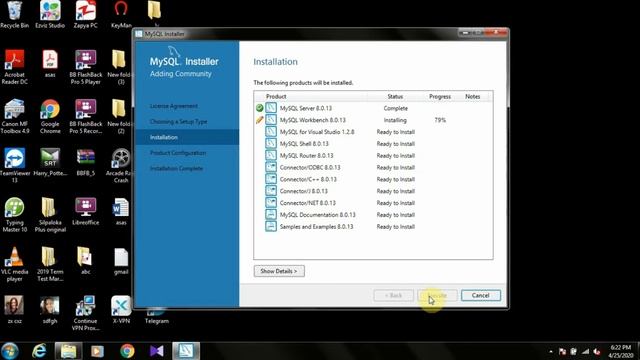Click the Product column header
Image resolution: width=640 pixels, height=360 pixels.
pyautogui.click(x=276, y=96)
